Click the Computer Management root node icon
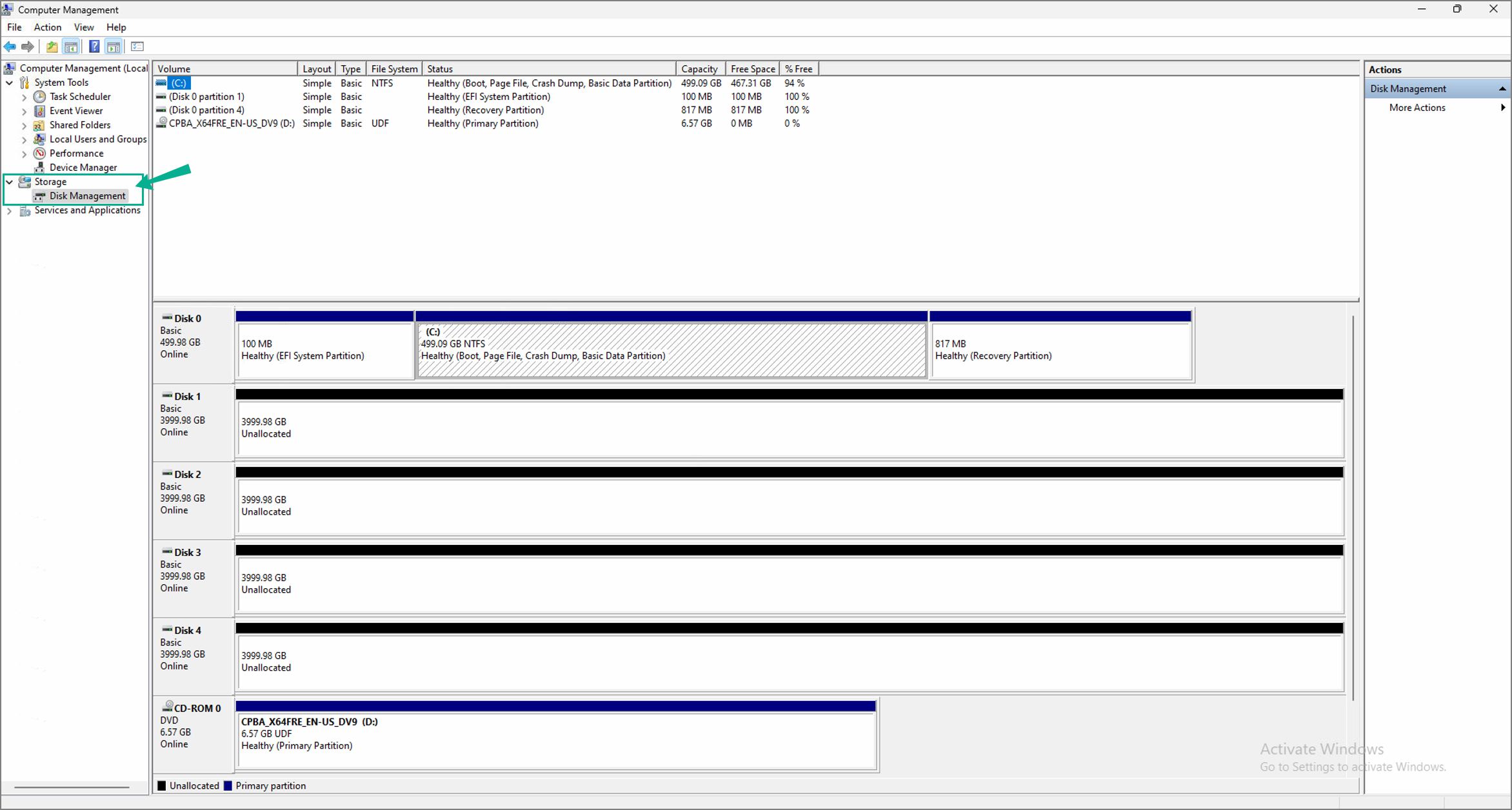The width and height of the screenshot is (1512, 810). (10, 68)
